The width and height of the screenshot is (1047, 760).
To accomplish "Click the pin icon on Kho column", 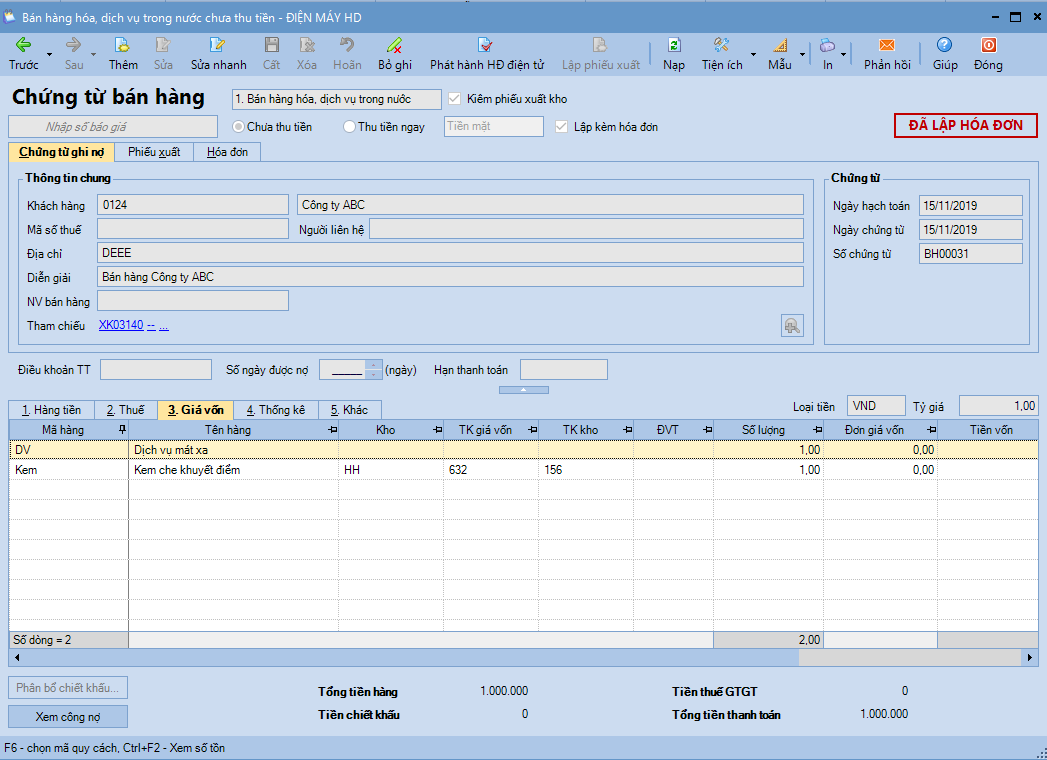I will (437, 429).
